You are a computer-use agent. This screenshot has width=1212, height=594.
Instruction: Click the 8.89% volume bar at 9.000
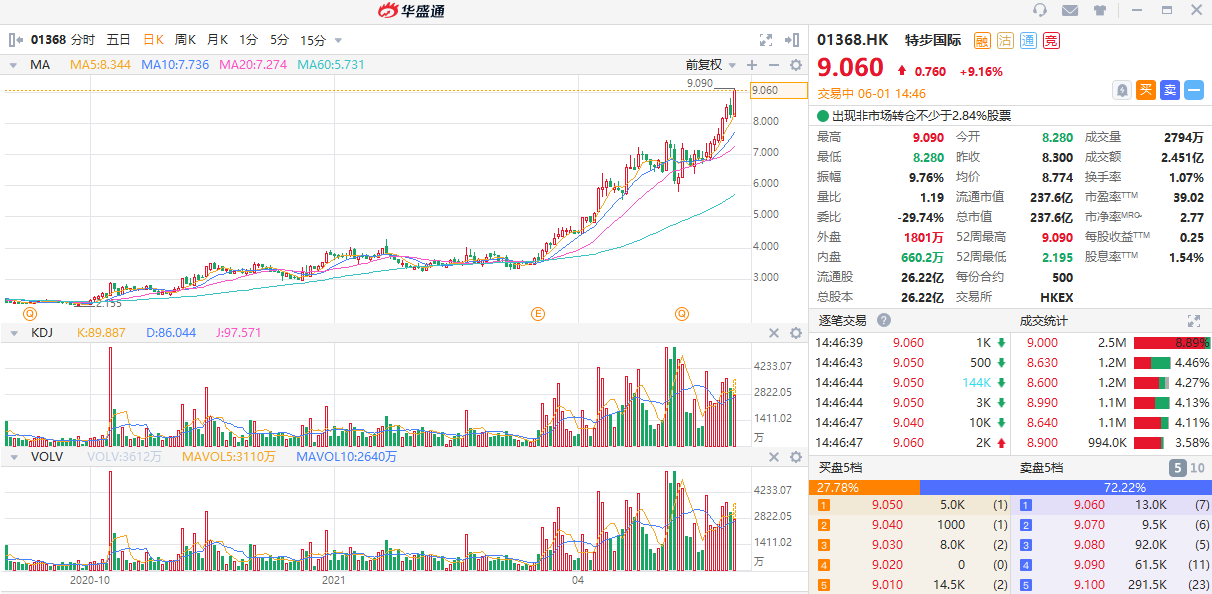[1171, 343]
